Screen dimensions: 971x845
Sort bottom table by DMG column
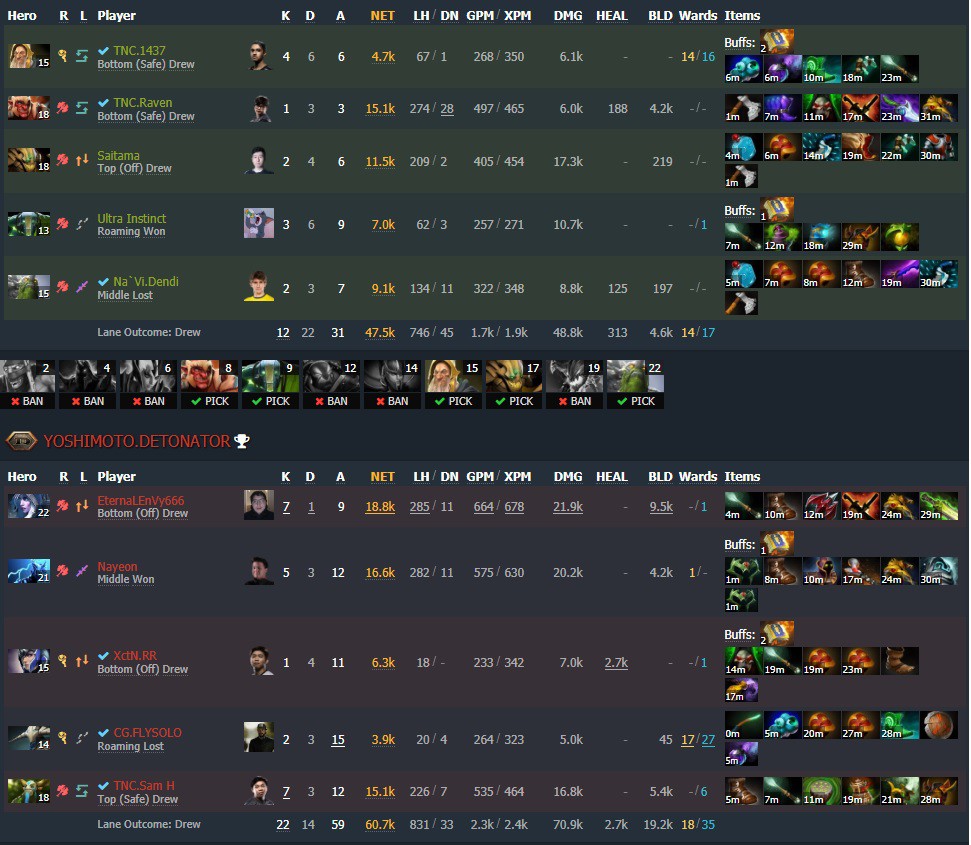coord(567,477)
